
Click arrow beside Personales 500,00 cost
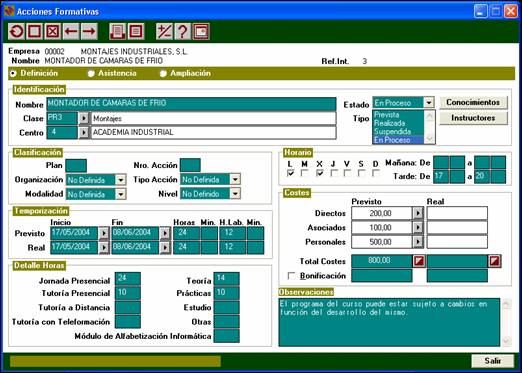tap(418, 242)
